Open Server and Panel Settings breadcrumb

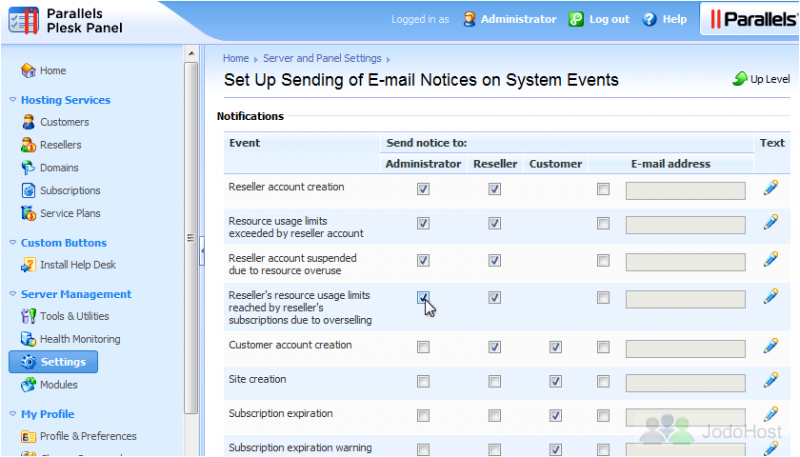322,58
